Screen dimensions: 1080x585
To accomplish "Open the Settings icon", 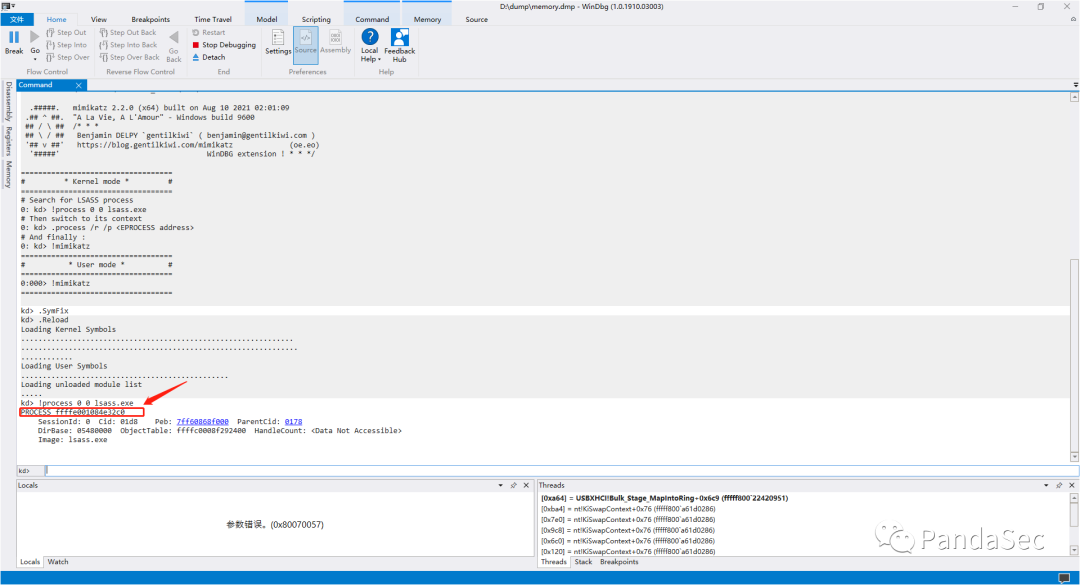I will (x=278, y=43).
